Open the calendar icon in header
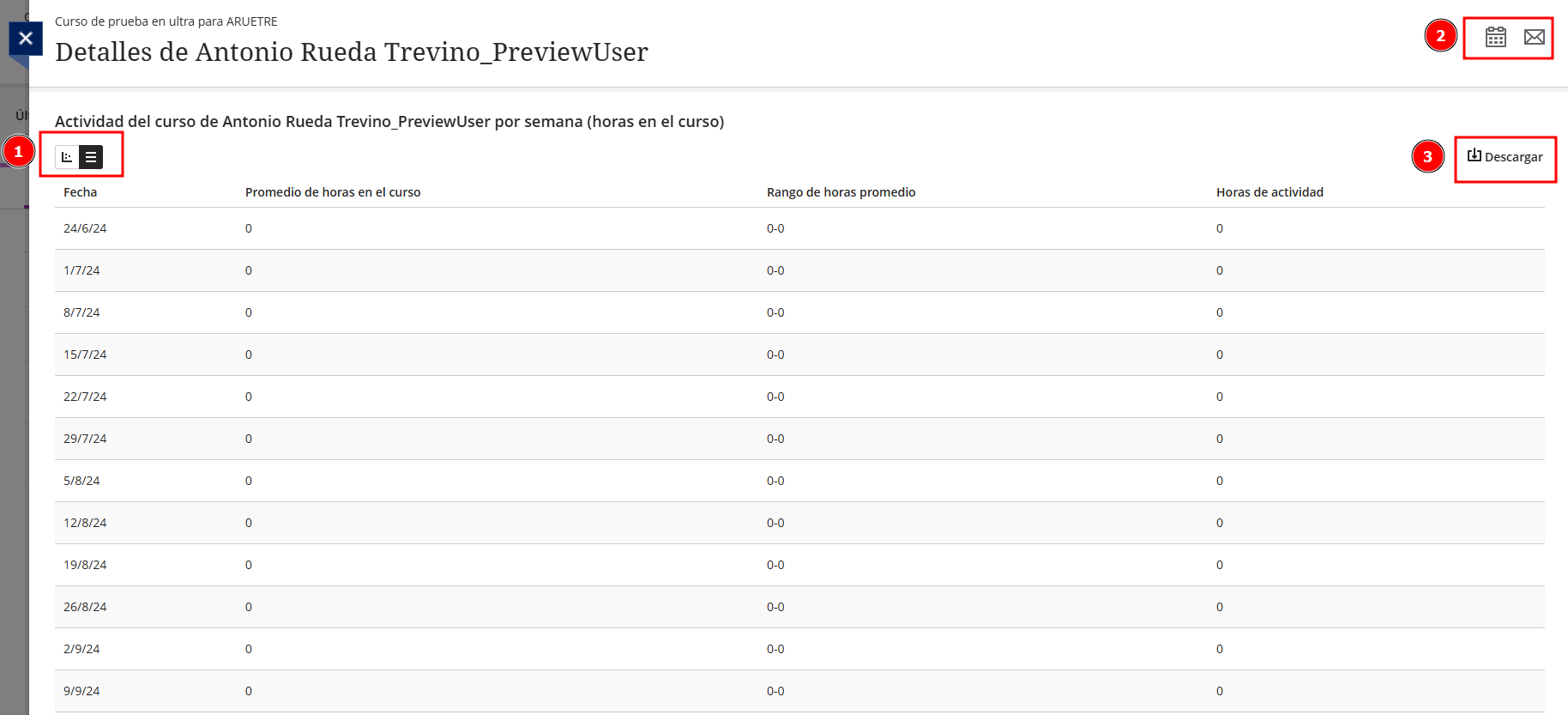Screen dimensions: 1568x715 click(x=1495, y=37)
